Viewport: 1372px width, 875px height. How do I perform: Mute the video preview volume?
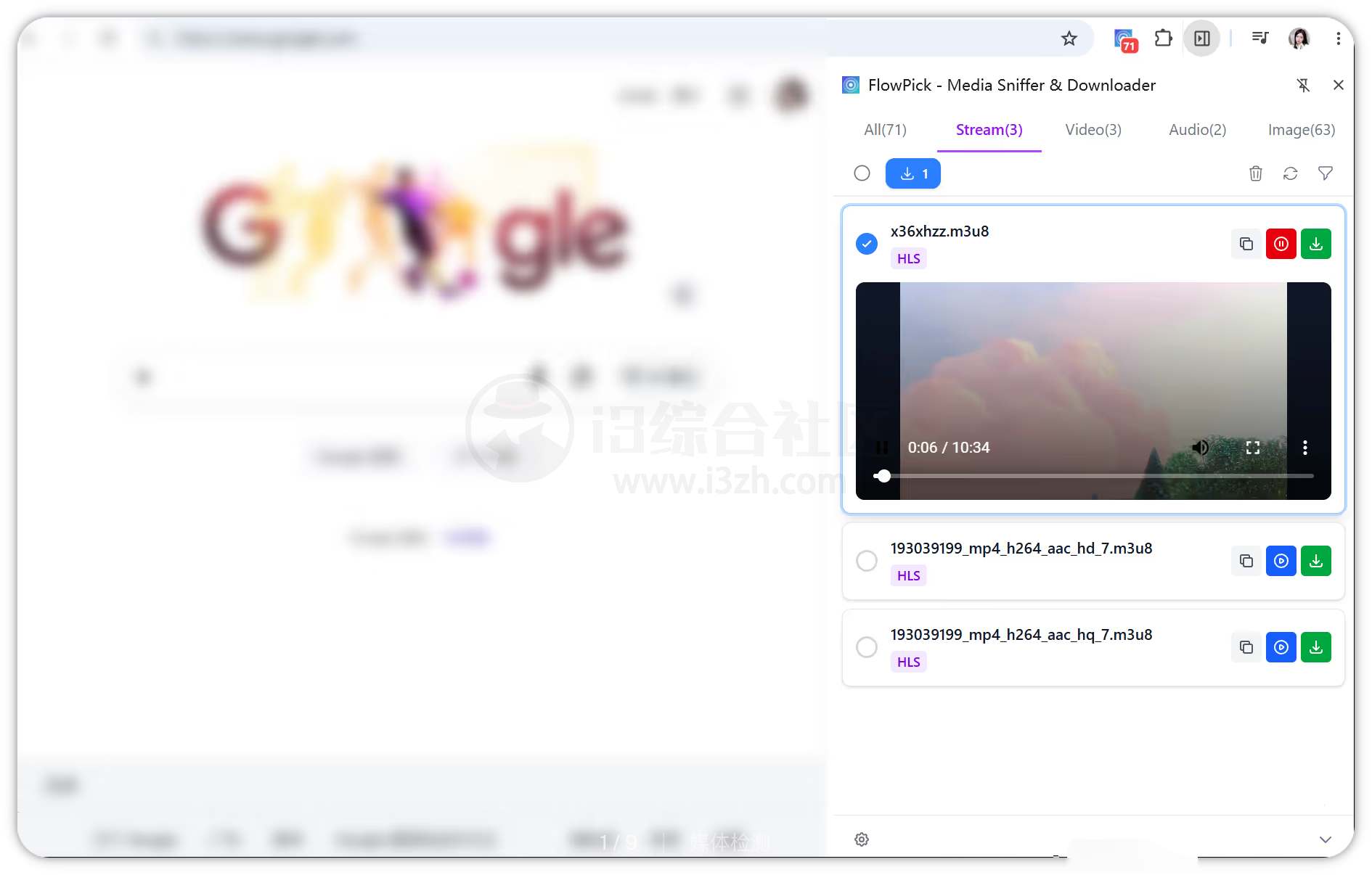click(x=1201, y=448)
